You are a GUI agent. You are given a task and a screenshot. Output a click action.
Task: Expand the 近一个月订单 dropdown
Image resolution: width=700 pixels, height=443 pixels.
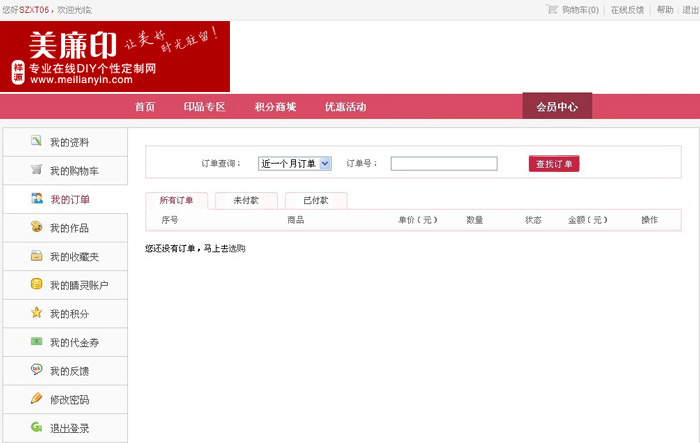click(x=295, y=164)
